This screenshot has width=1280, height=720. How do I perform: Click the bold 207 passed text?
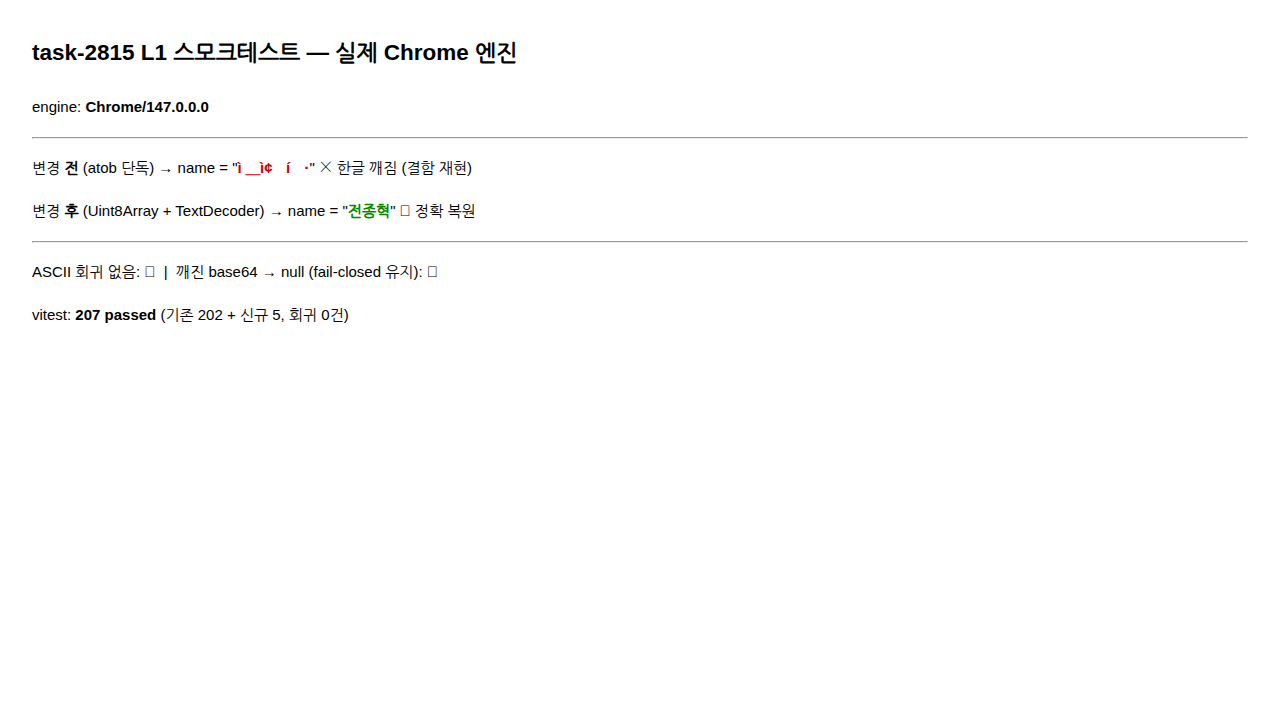(116, 315)
